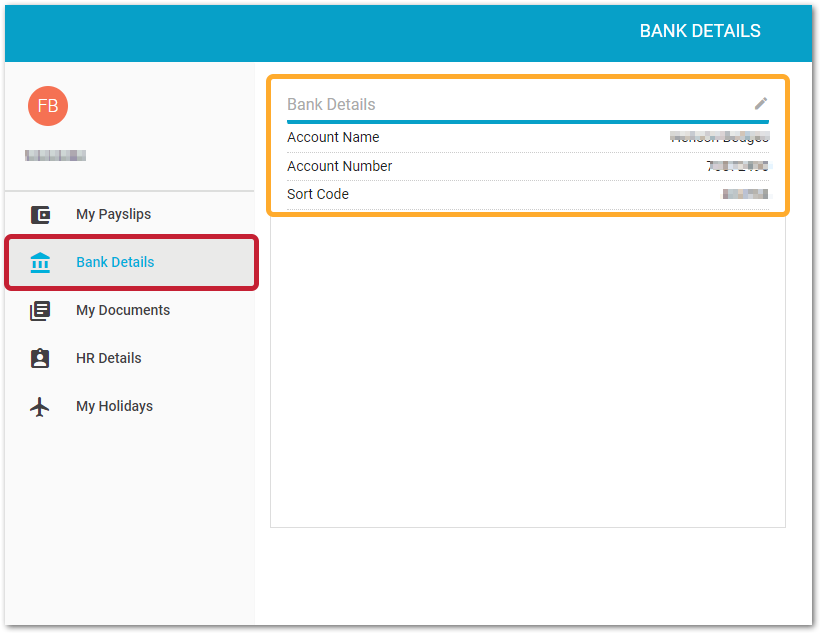Select the Bank Details menu entry

click(113, 262)
